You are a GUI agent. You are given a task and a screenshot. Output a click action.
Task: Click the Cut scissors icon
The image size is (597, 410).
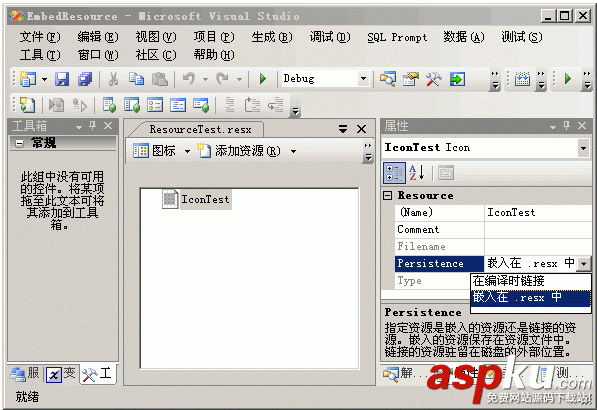click(x=113, y=79)
